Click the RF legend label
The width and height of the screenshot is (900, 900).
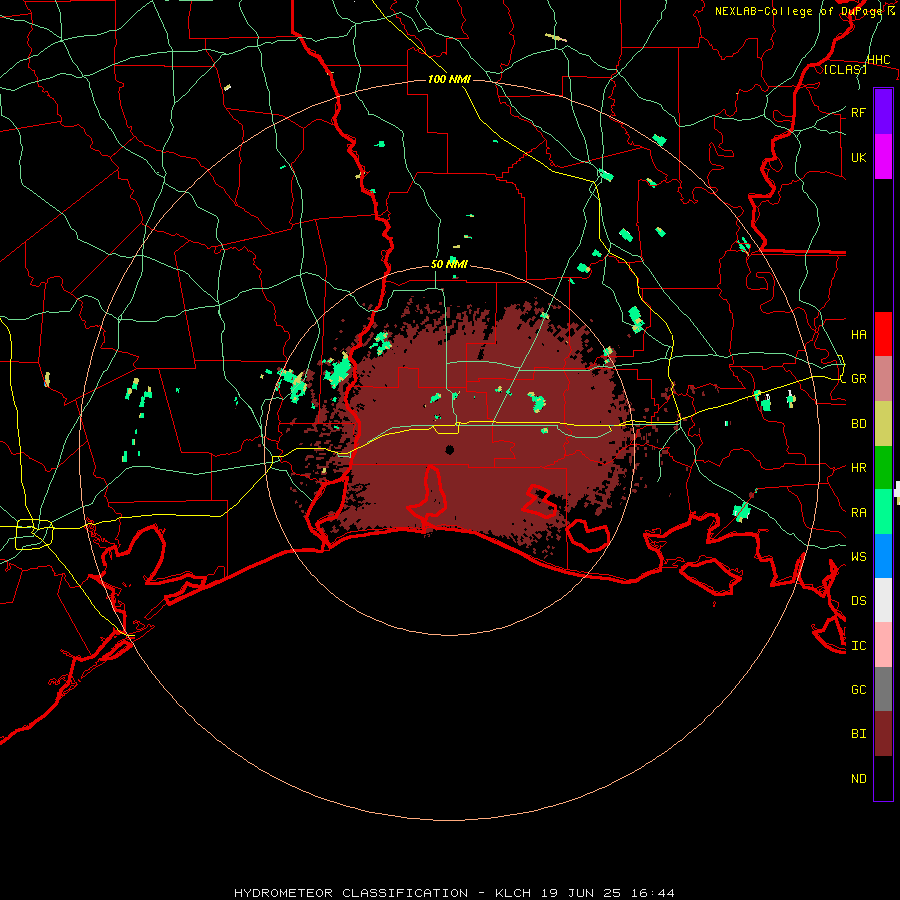coord(858,112)
